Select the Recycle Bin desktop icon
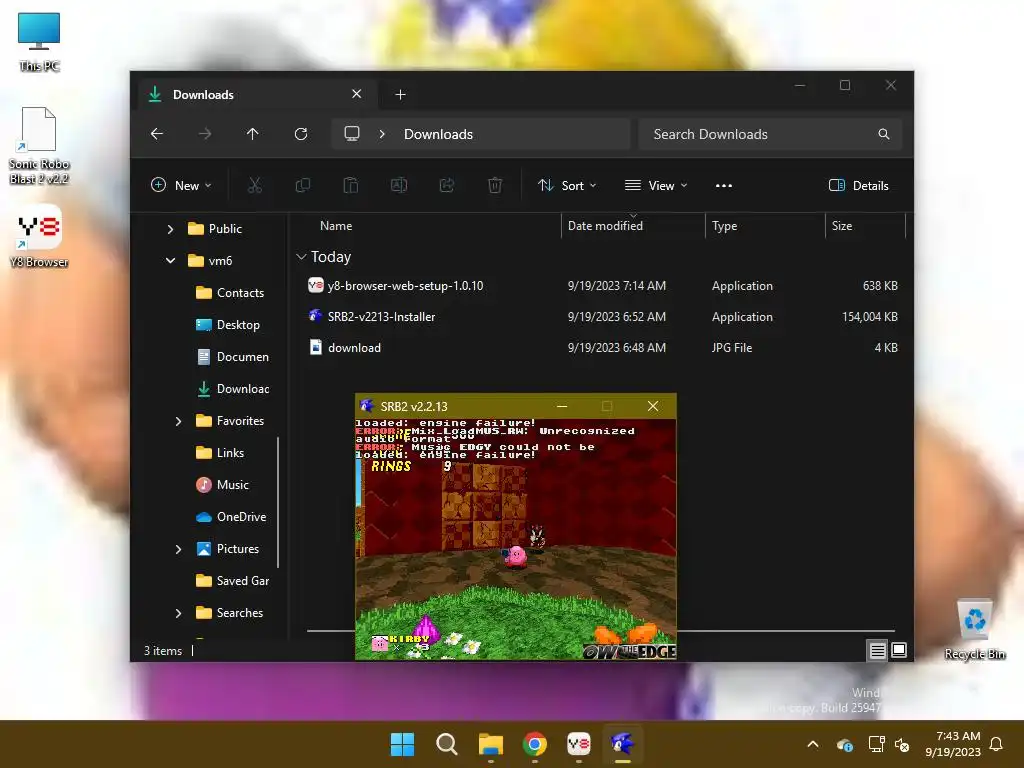The height and width of the screenshot is (768, 1024). 974,630
